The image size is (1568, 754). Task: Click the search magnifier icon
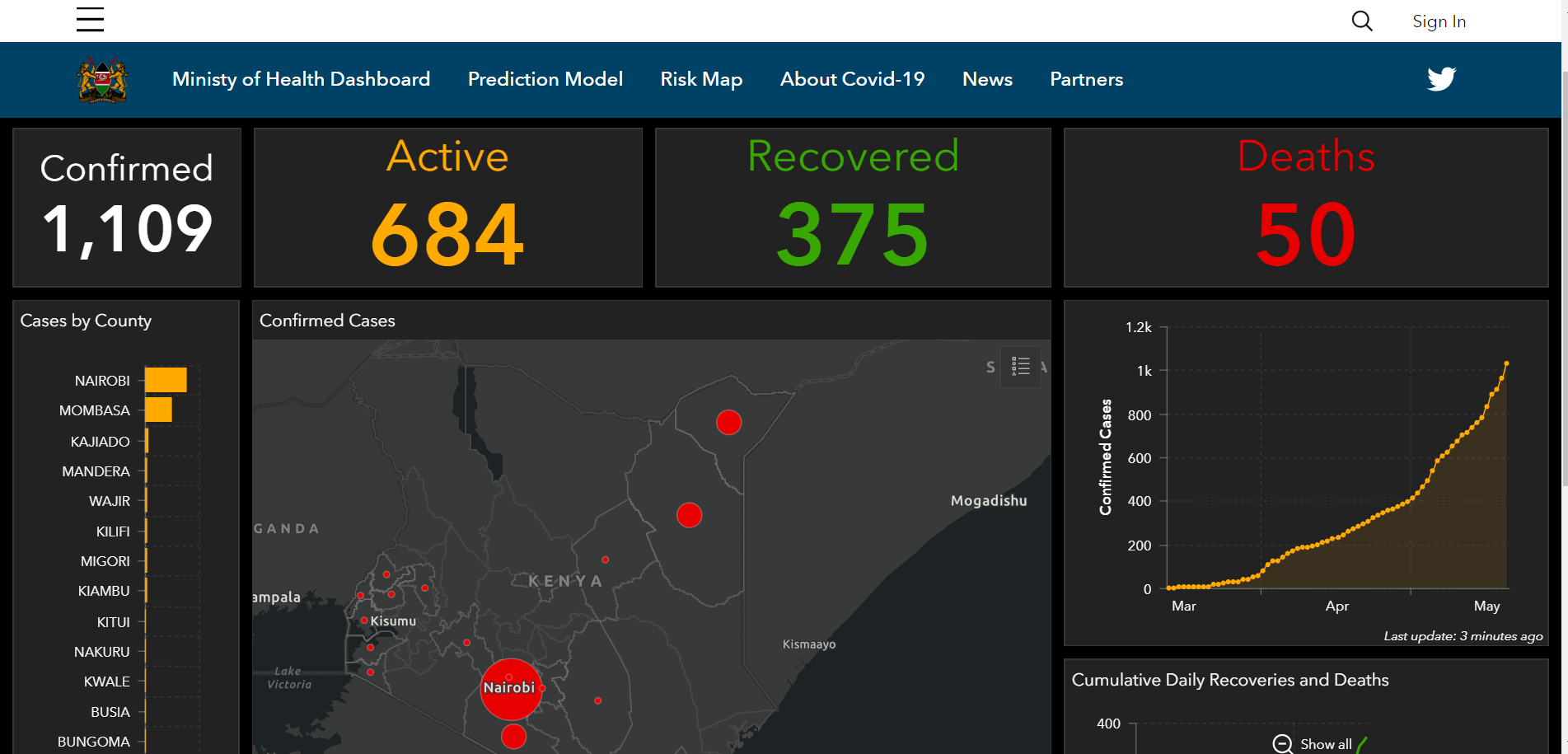pyautogui.click(x=1362, y=21)
